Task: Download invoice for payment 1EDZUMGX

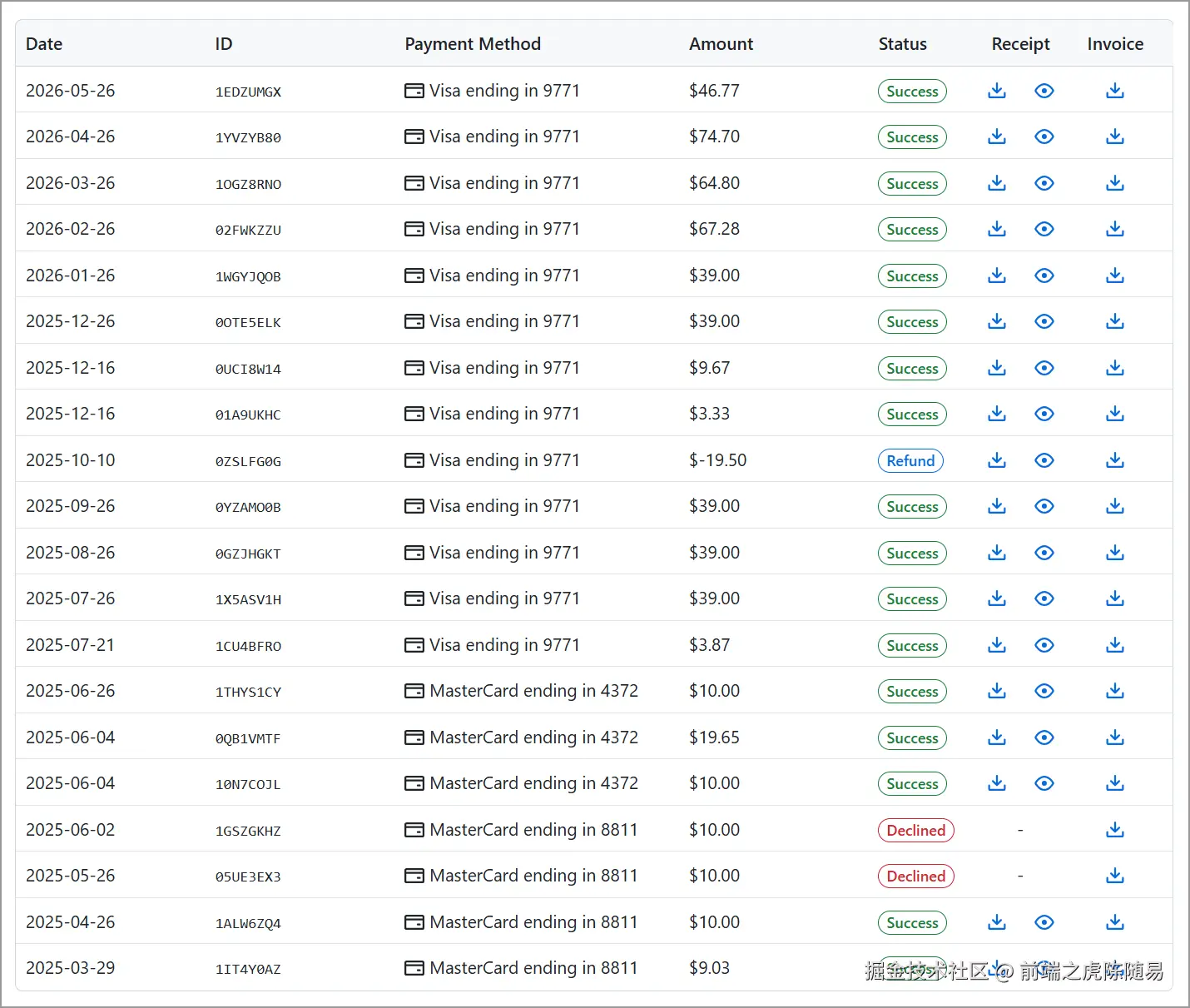Action: pos(1115,91)
